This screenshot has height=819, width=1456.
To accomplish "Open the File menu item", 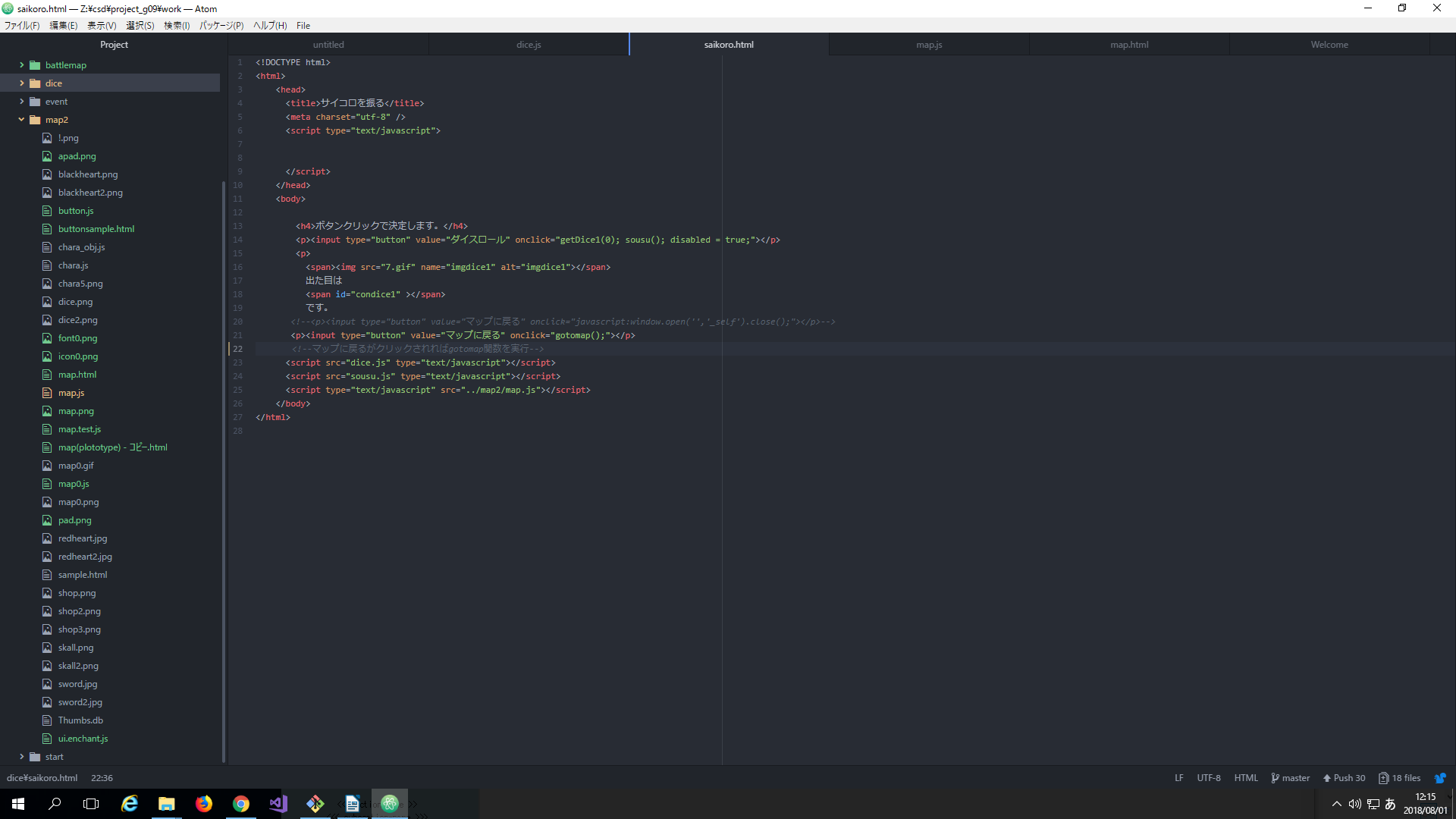I will point(303,25).
